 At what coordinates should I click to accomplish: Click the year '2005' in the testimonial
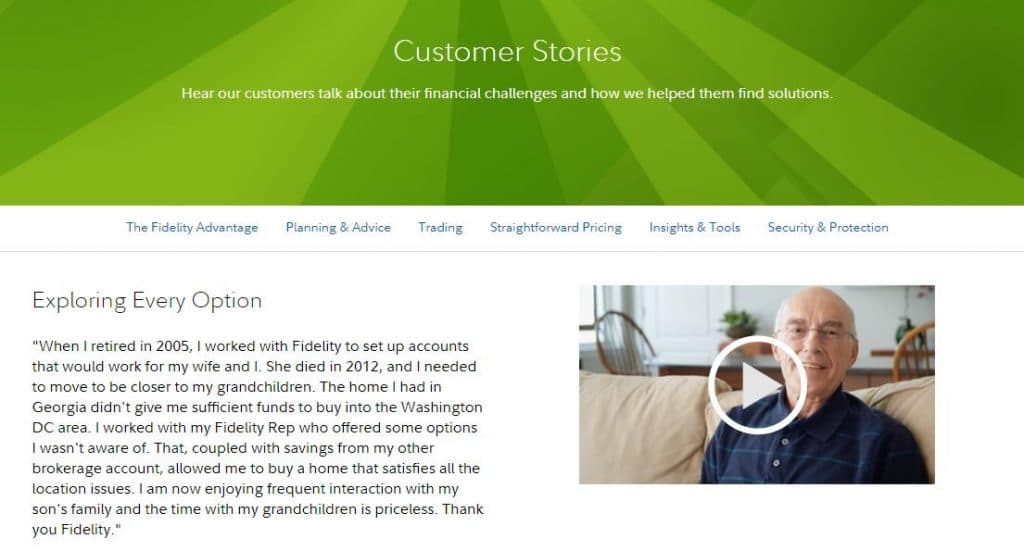[x=172, y=346]
